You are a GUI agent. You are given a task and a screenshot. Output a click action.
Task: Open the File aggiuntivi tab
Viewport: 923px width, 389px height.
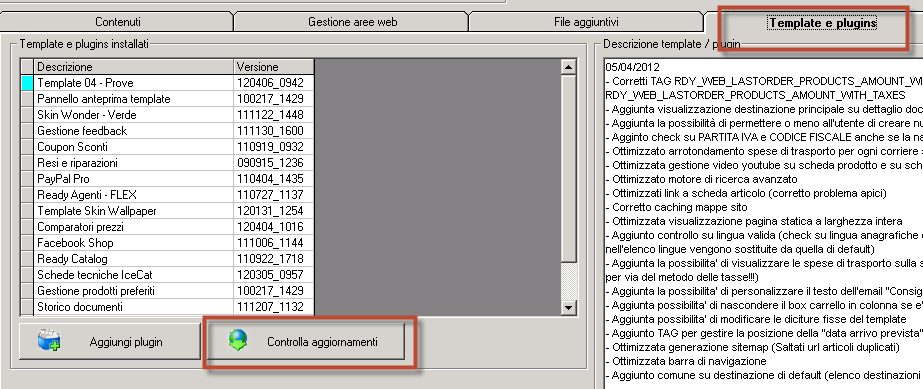tap(586, 22)
